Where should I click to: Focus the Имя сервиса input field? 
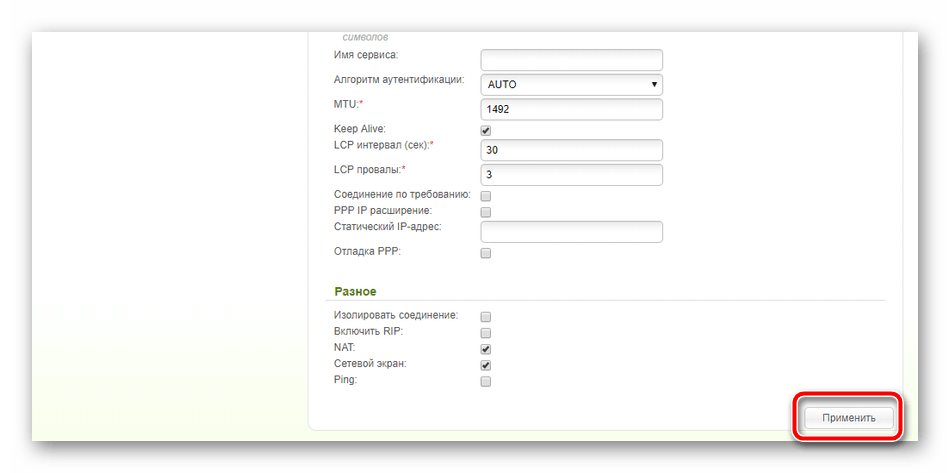pos(571,60)
